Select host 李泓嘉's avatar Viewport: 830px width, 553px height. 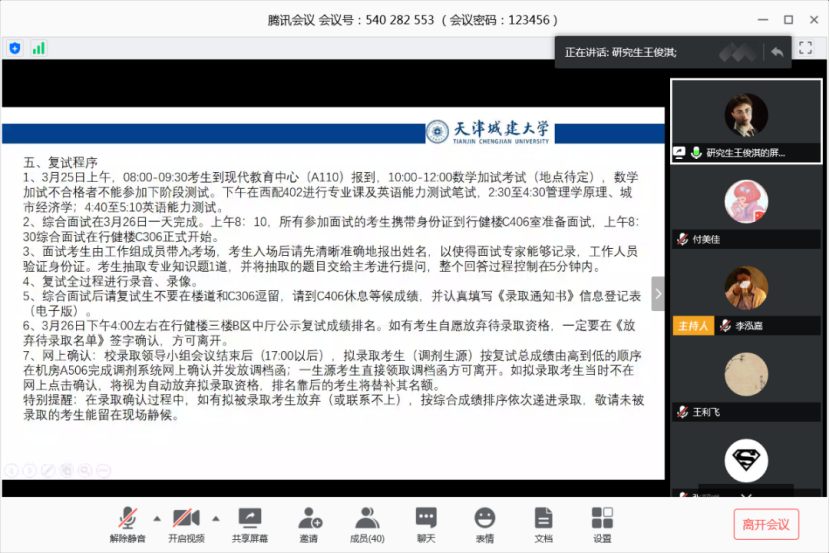click(746, 288)
